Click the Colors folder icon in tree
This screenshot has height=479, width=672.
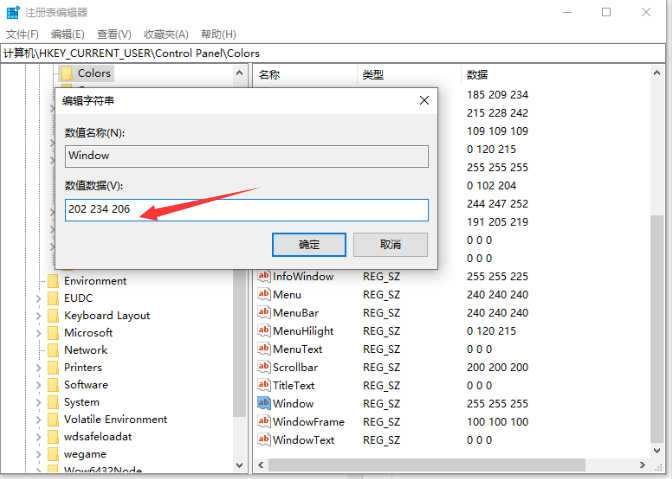(67, 73)
